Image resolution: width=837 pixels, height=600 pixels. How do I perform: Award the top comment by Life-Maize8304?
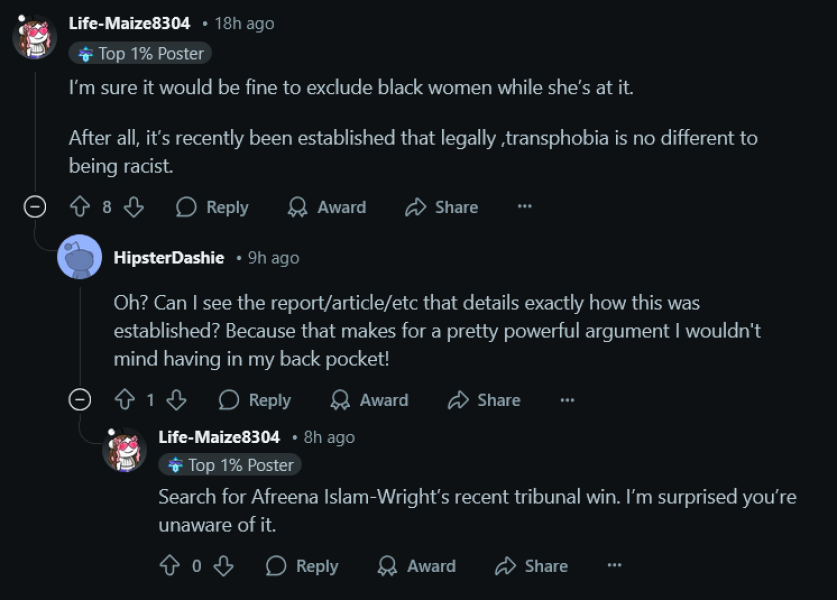(327, 207)
